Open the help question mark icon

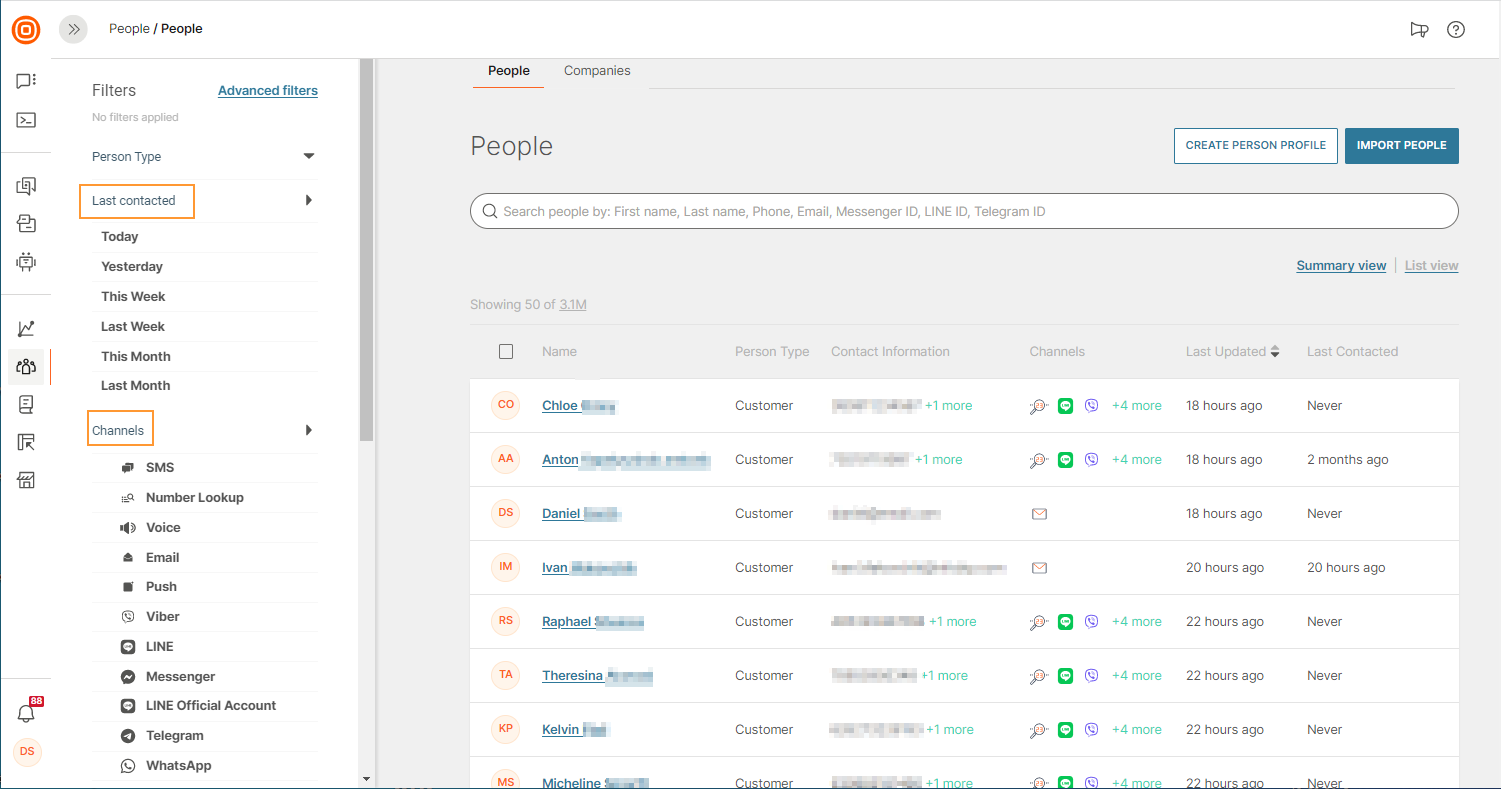[x=1456, y=29]
